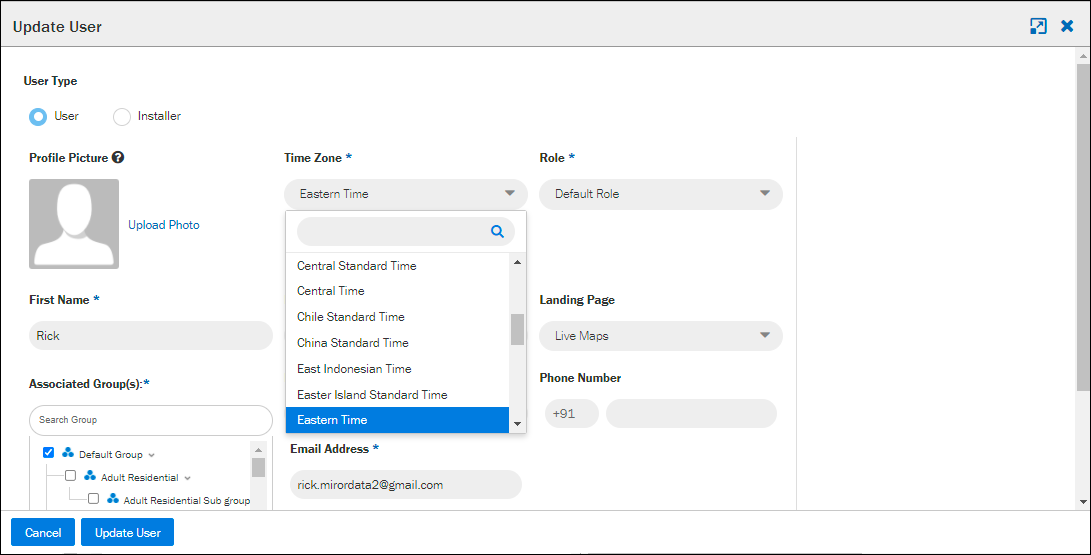The width and height of the screenshot is (1091, 555).
Task: Choose Easter Island Standard Time option
Action: [397, 394]
